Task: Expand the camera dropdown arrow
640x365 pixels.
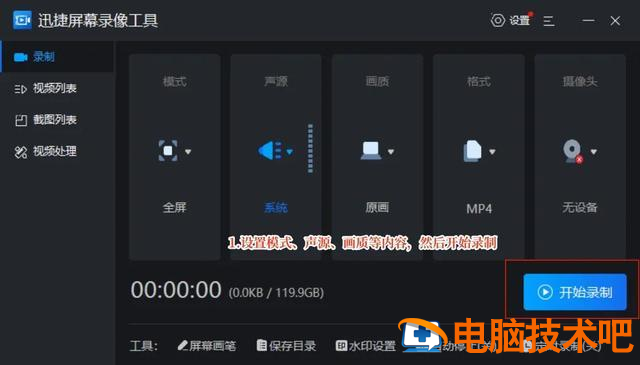Action: 593,151
